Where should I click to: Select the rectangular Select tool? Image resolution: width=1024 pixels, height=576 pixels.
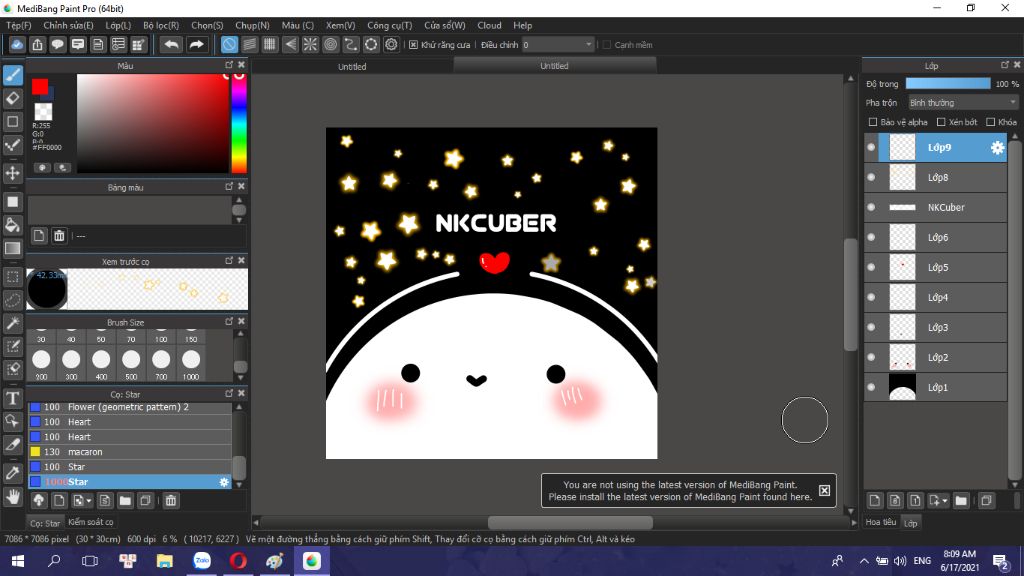12,277
